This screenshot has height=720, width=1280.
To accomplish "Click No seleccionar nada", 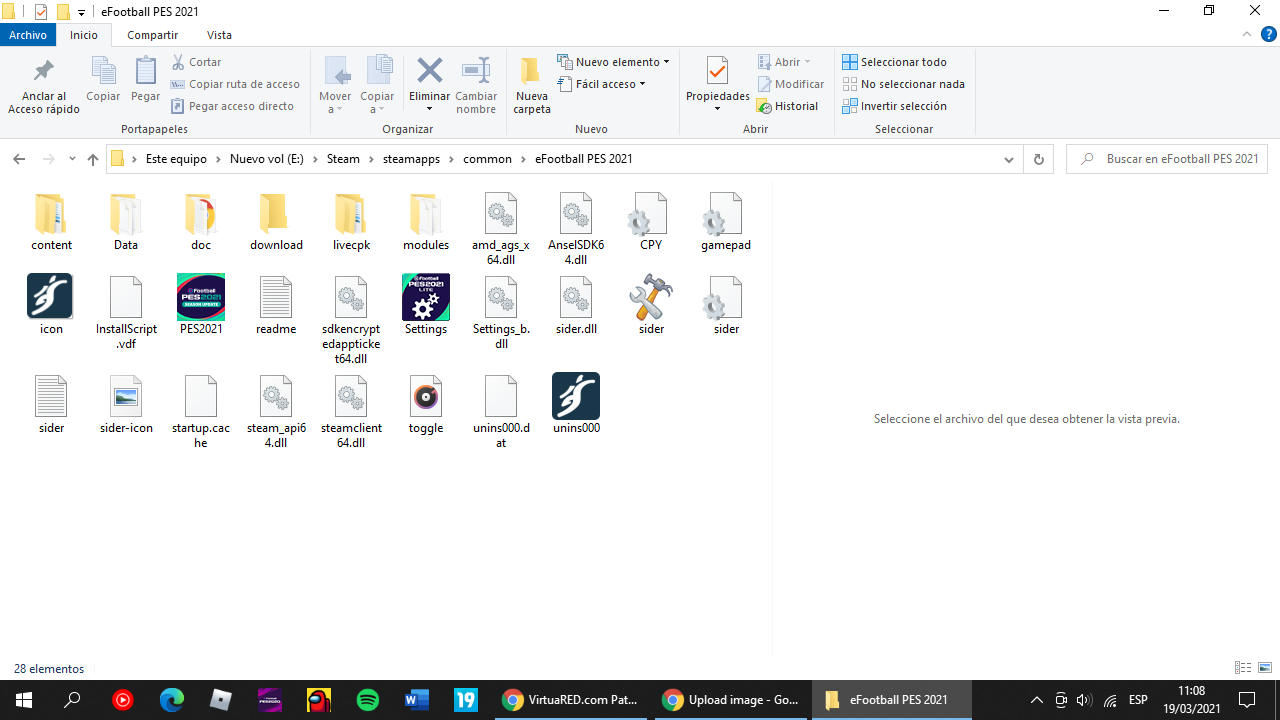I will pos(904,84).
